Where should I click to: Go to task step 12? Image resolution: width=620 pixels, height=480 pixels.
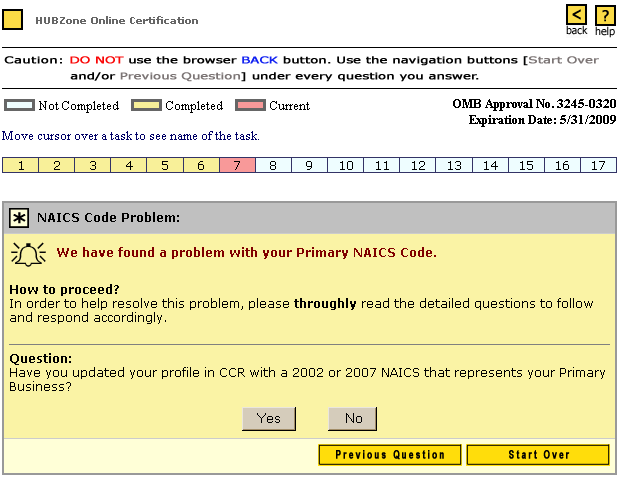pos(418,166)
